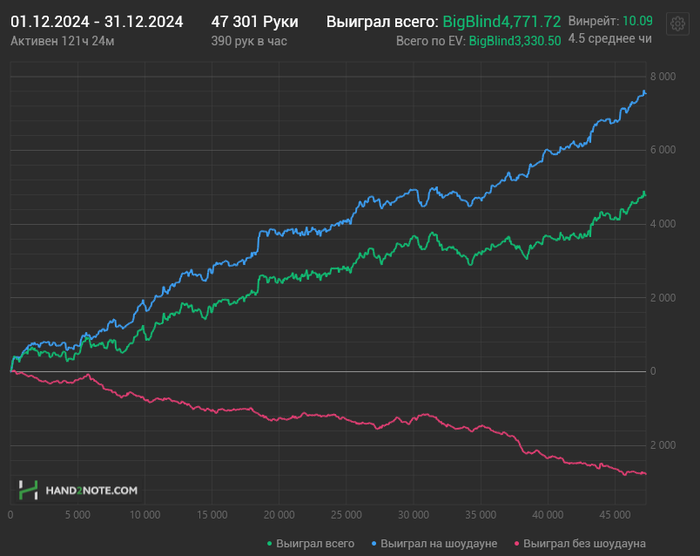Click the date range 01.12.2024 - 31.12.2024
This screenshot has width=700, height=556.
(x=96, y=21)
